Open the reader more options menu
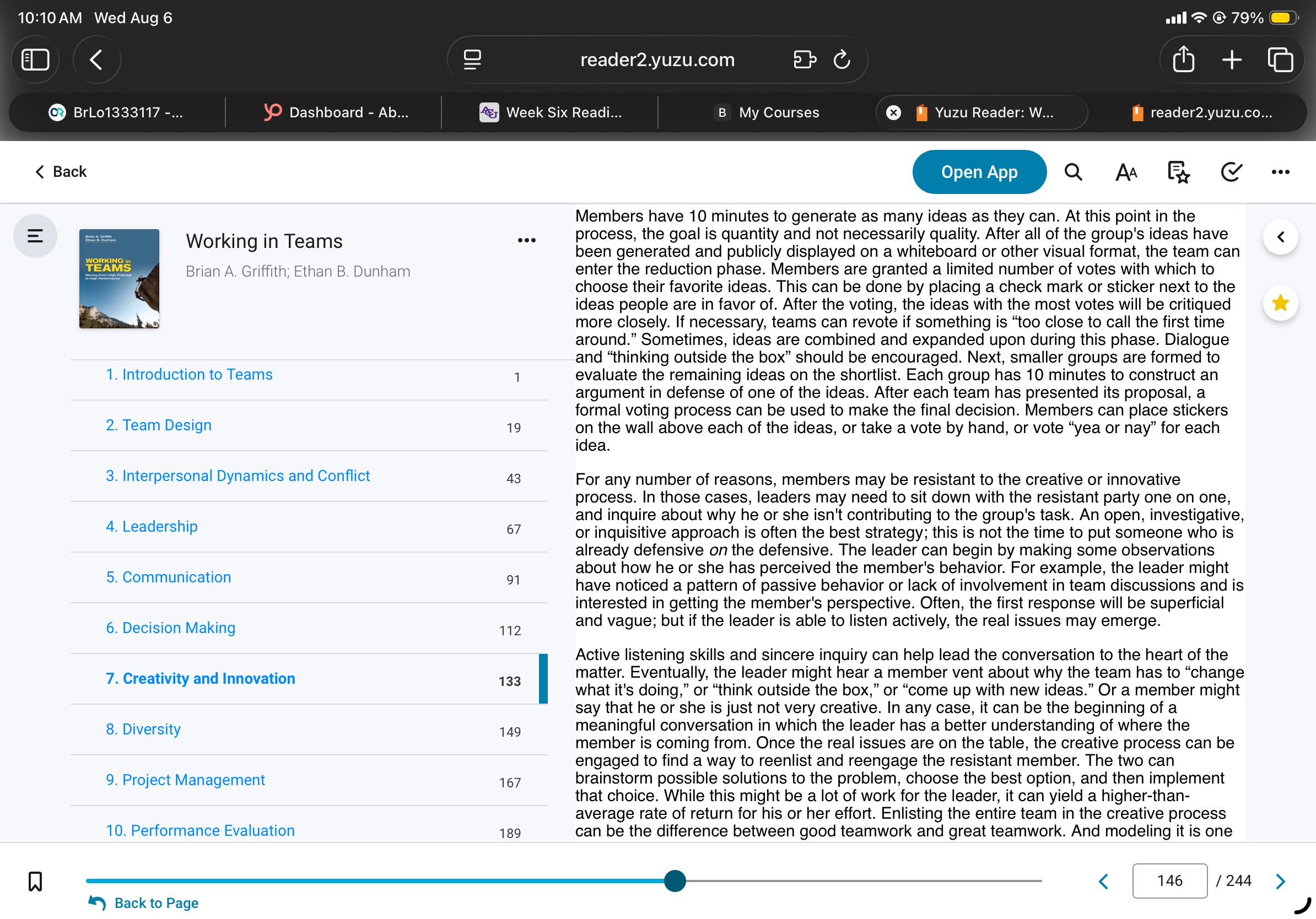The width and height of the screenshot is (1316, 919). 1280,172
